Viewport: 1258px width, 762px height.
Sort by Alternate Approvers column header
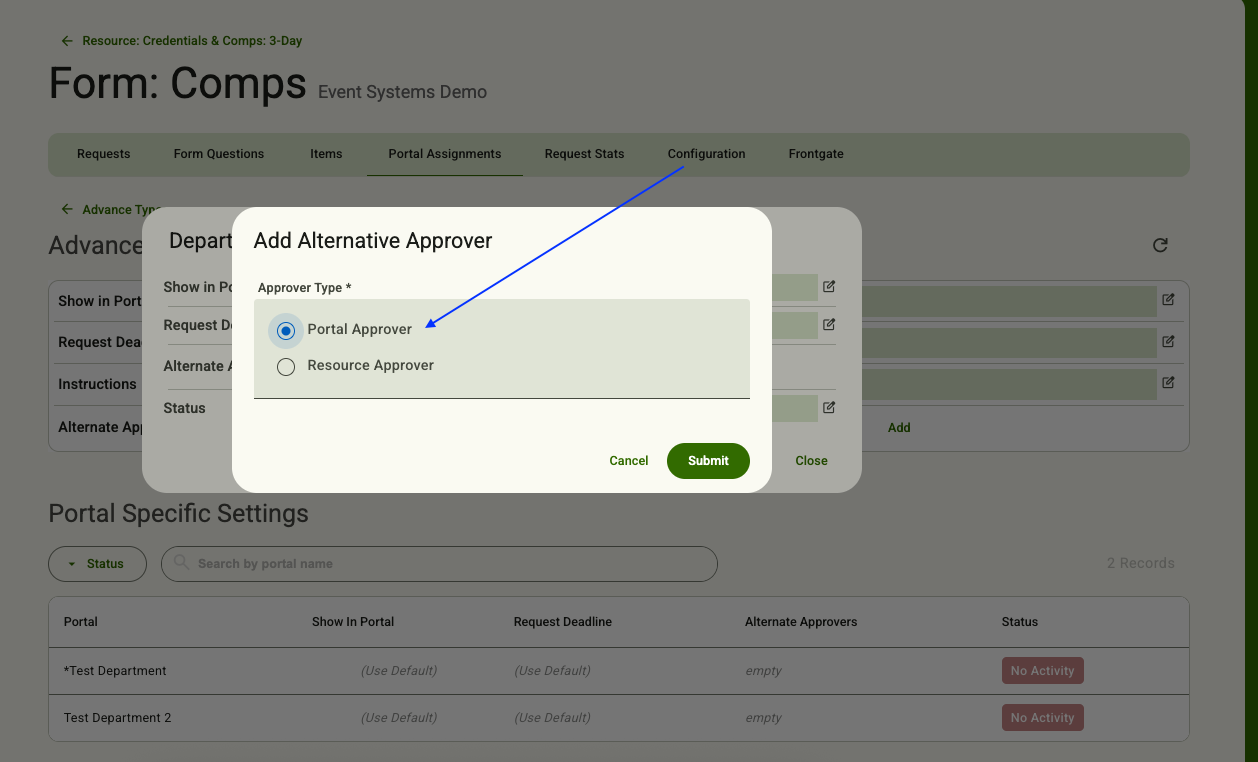coord(801,622)
